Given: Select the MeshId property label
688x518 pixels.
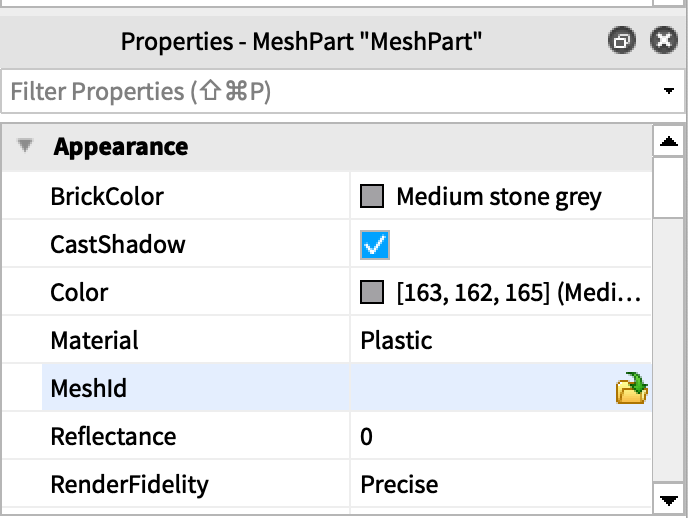Looking at the screenshot, I should (x=89, y=389).
